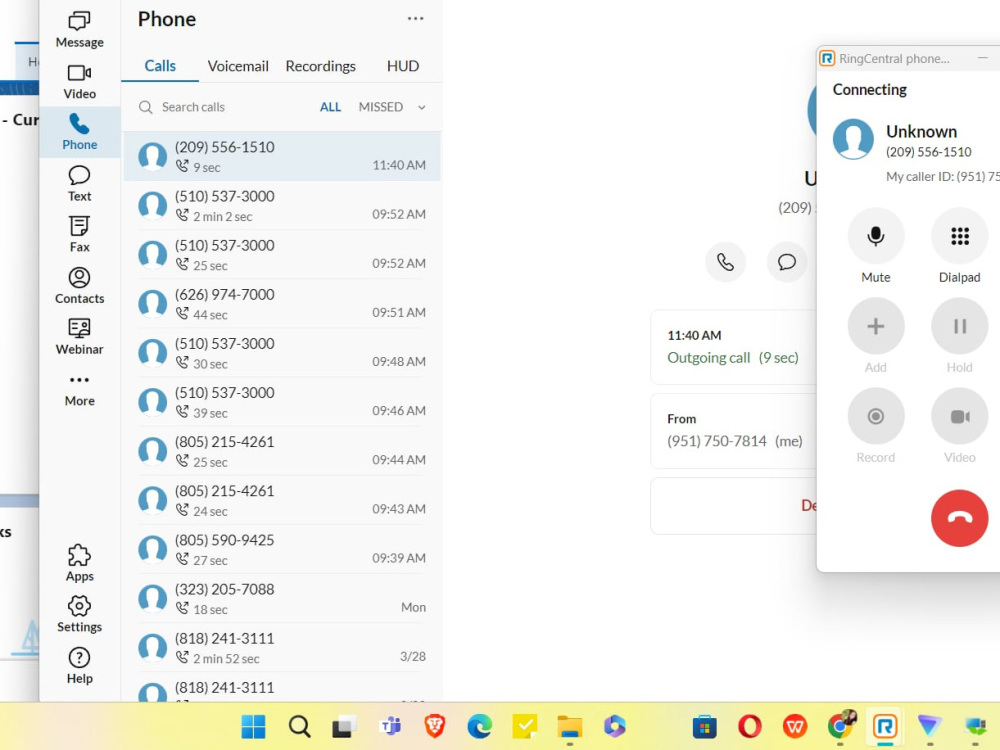Expand the call filter dropdown chevron

422,107
